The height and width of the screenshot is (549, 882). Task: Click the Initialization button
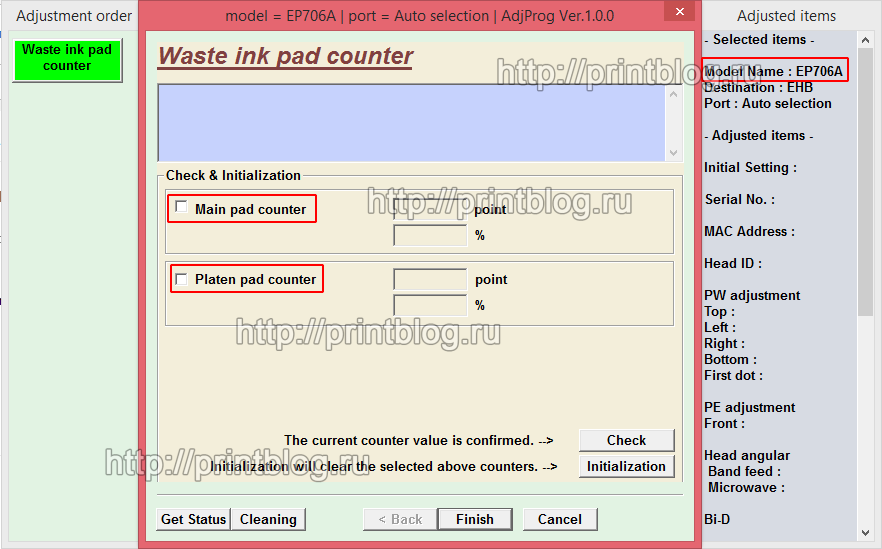point(626,466)
